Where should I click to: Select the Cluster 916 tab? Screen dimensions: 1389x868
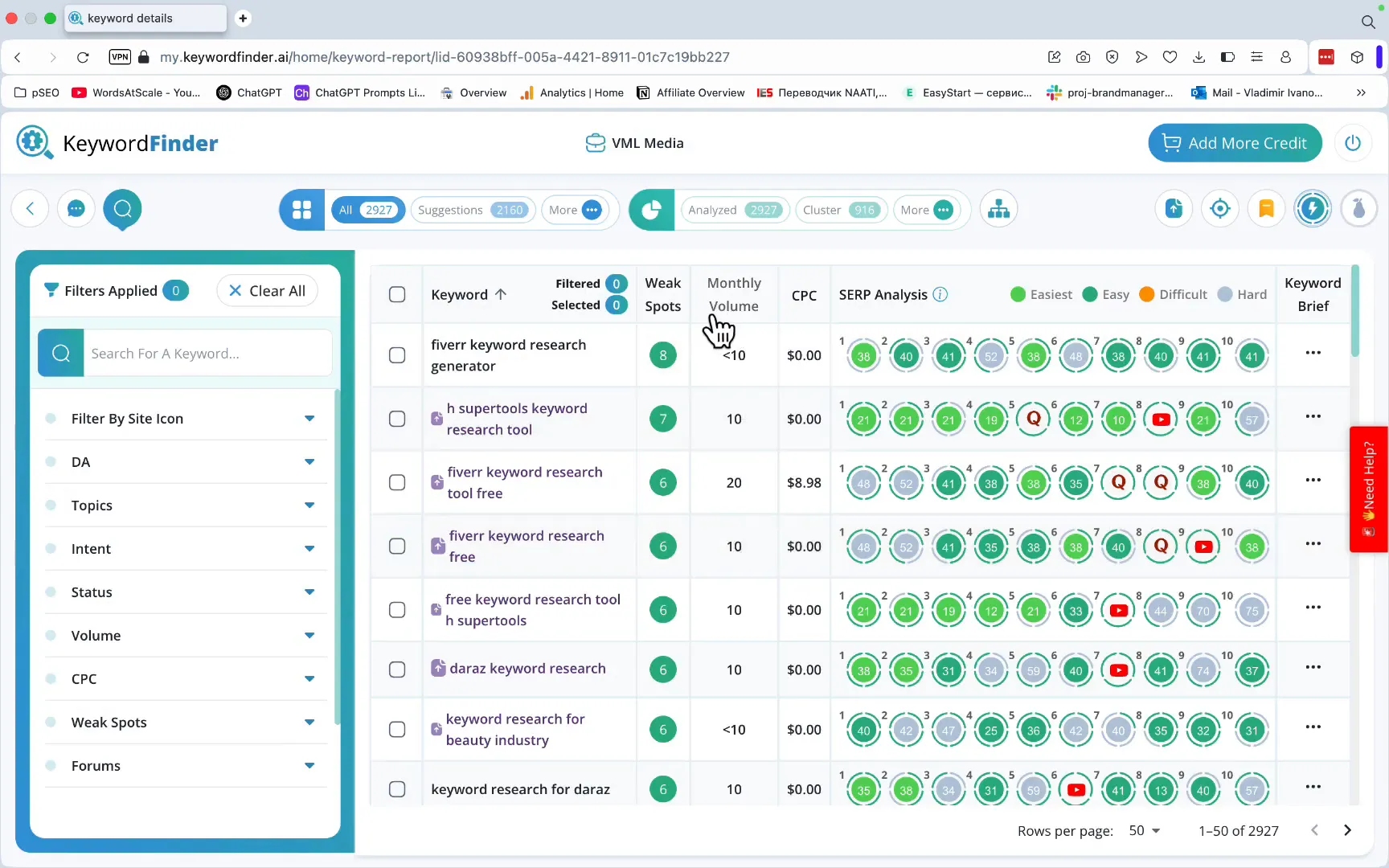[841, 210]
